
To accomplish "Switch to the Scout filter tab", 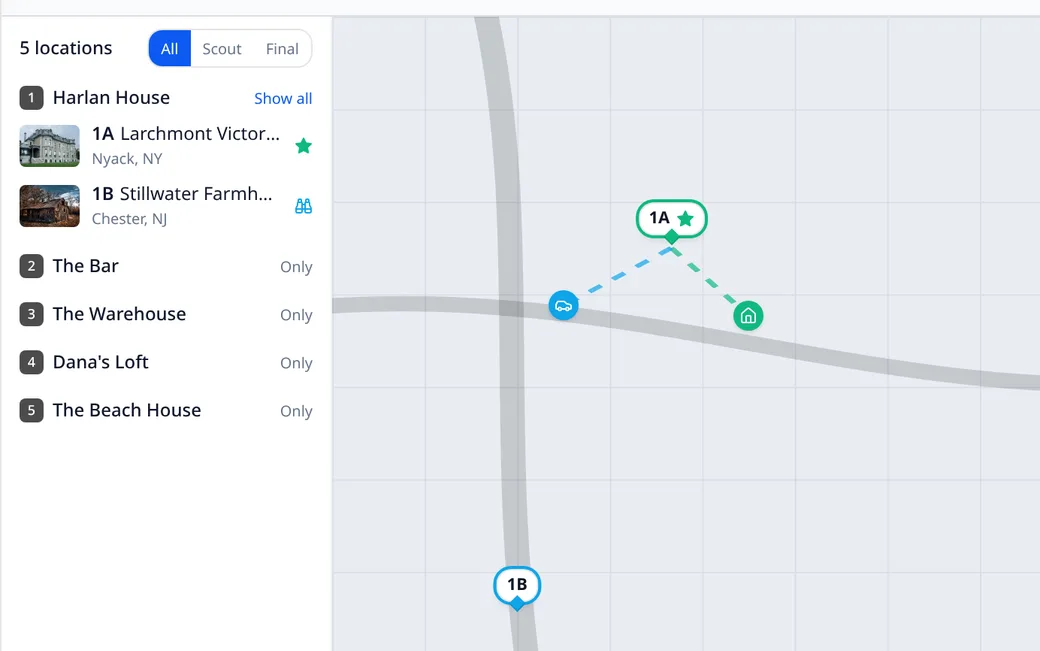I will pyautogui.click(x=222, y=48).
